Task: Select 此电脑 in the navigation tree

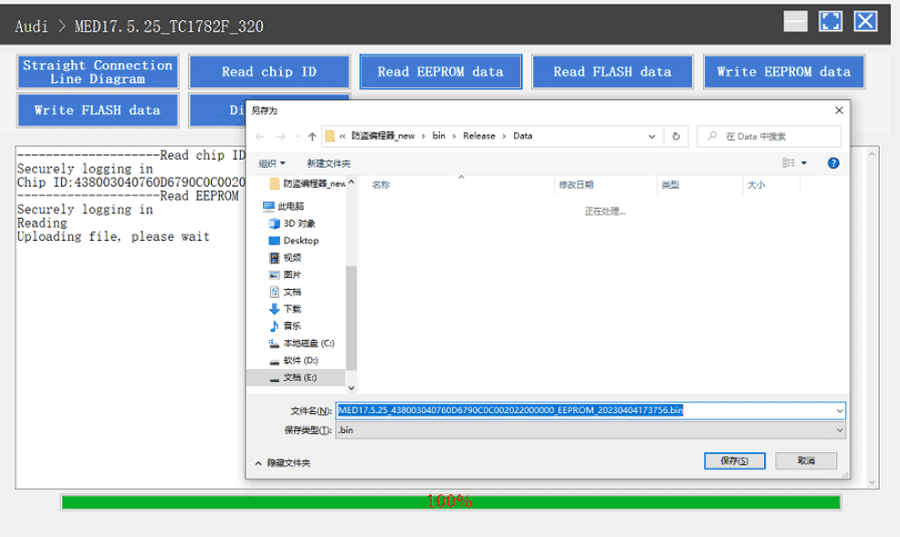Action: pos(284,206)
